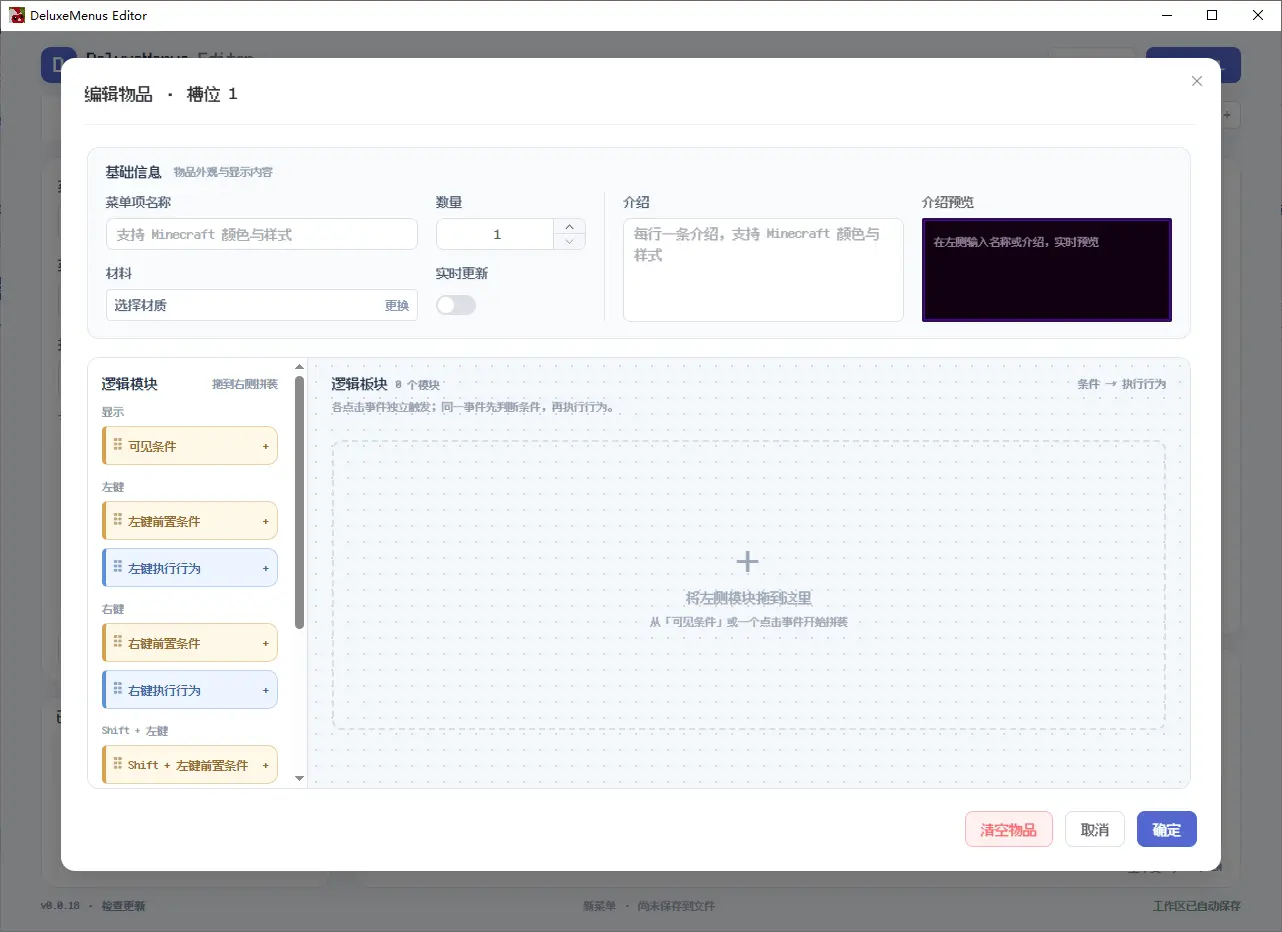The height and width of the screenshot is (932, 1282).
Task: Select the 右键执行行为 module block
Action: point(190,690)
